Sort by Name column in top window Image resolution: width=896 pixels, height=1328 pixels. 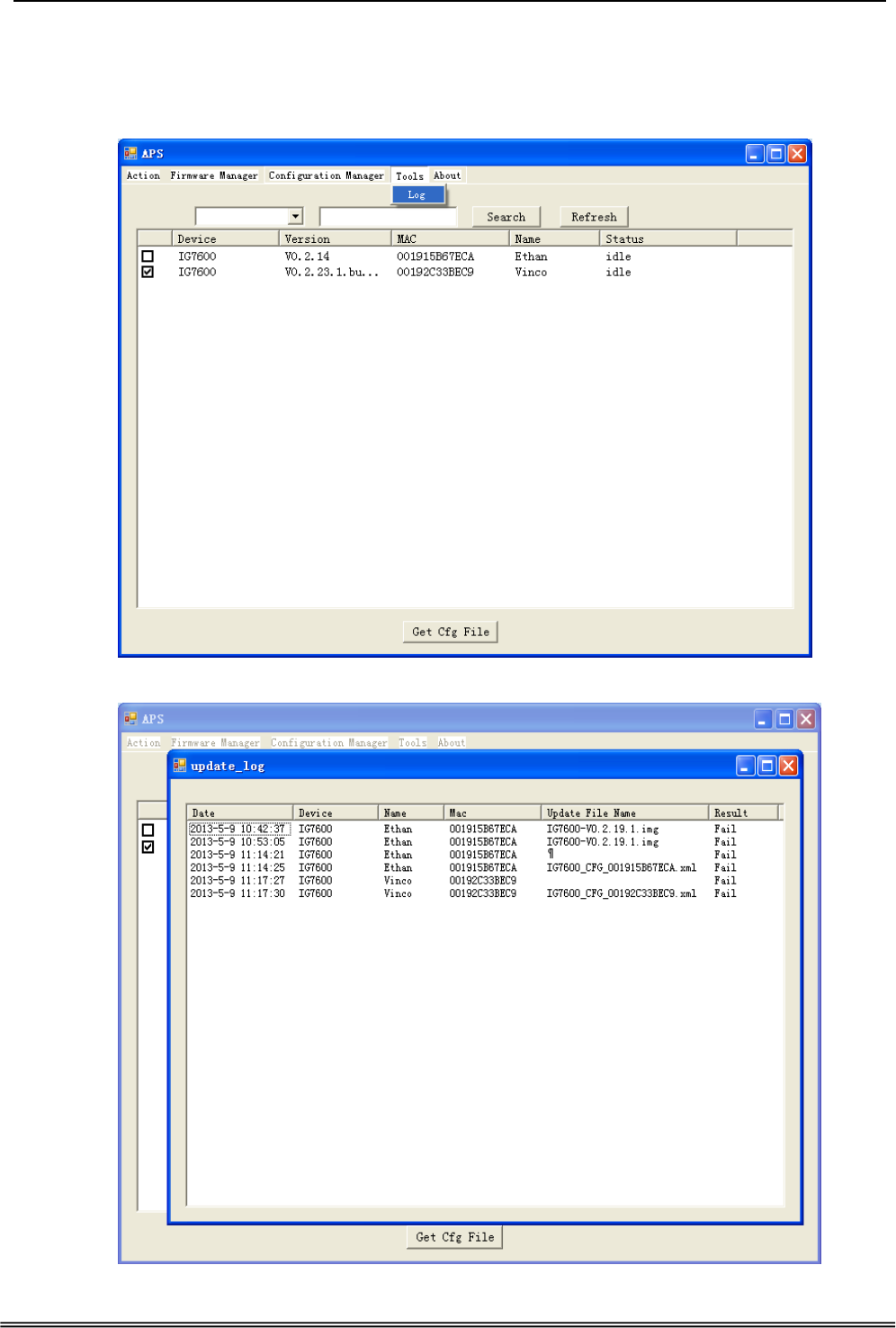(554, 238)
